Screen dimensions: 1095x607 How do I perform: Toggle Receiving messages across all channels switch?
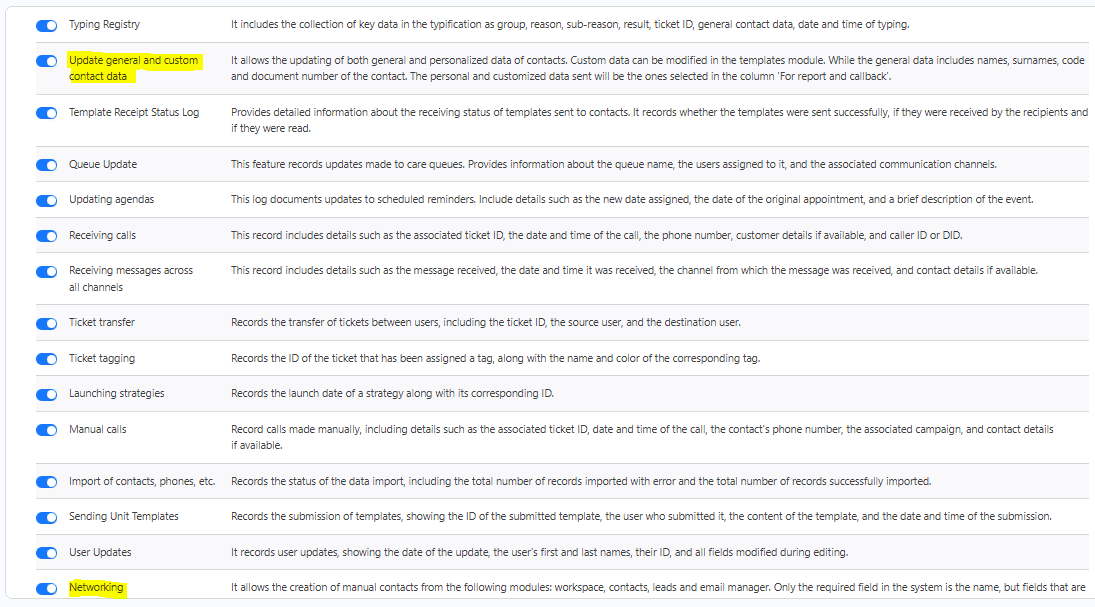[x=46, y=271]
